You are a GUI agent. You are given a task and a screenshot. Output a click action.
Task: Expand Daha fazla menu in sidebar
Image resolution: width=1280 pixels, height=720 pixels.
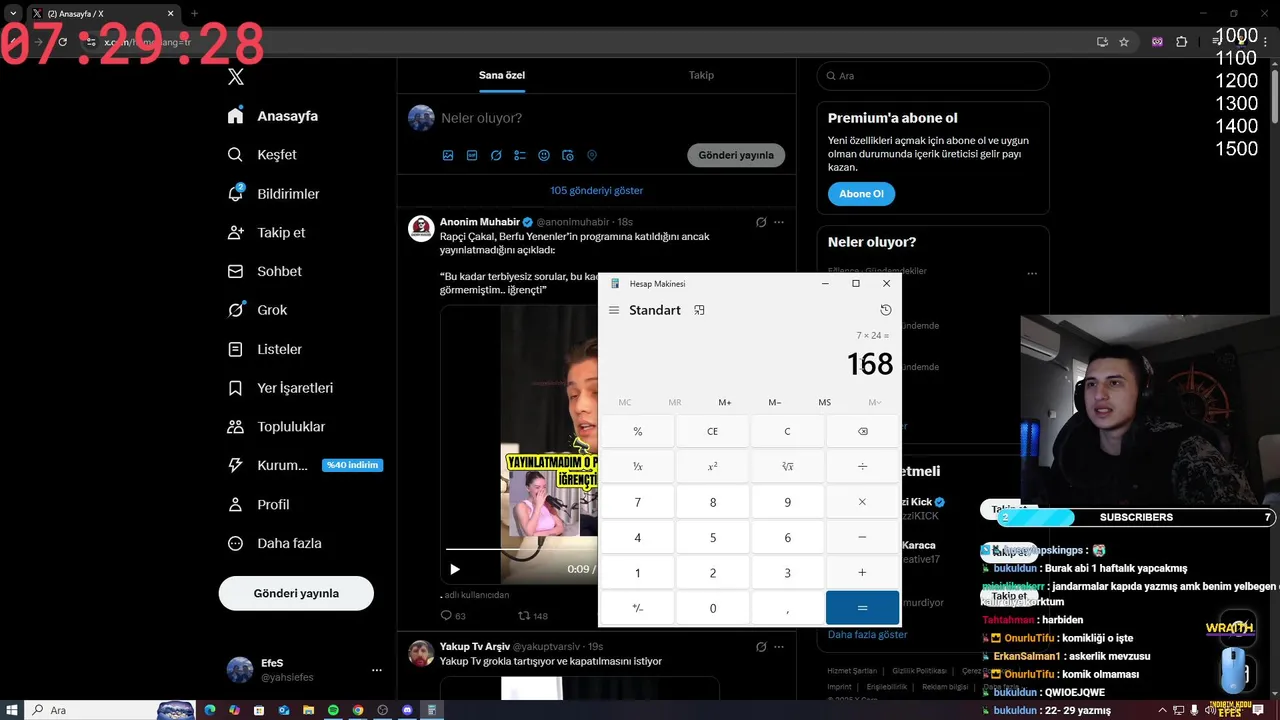point(275,543)
